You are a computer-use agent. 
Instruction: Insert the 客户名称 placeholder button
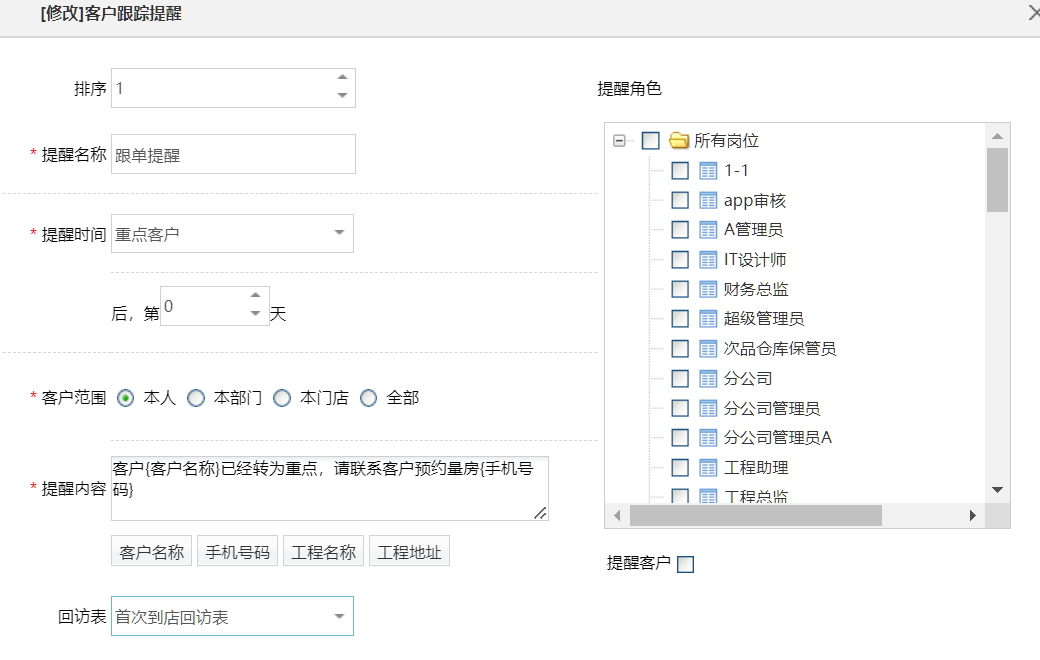coord(152,552)
